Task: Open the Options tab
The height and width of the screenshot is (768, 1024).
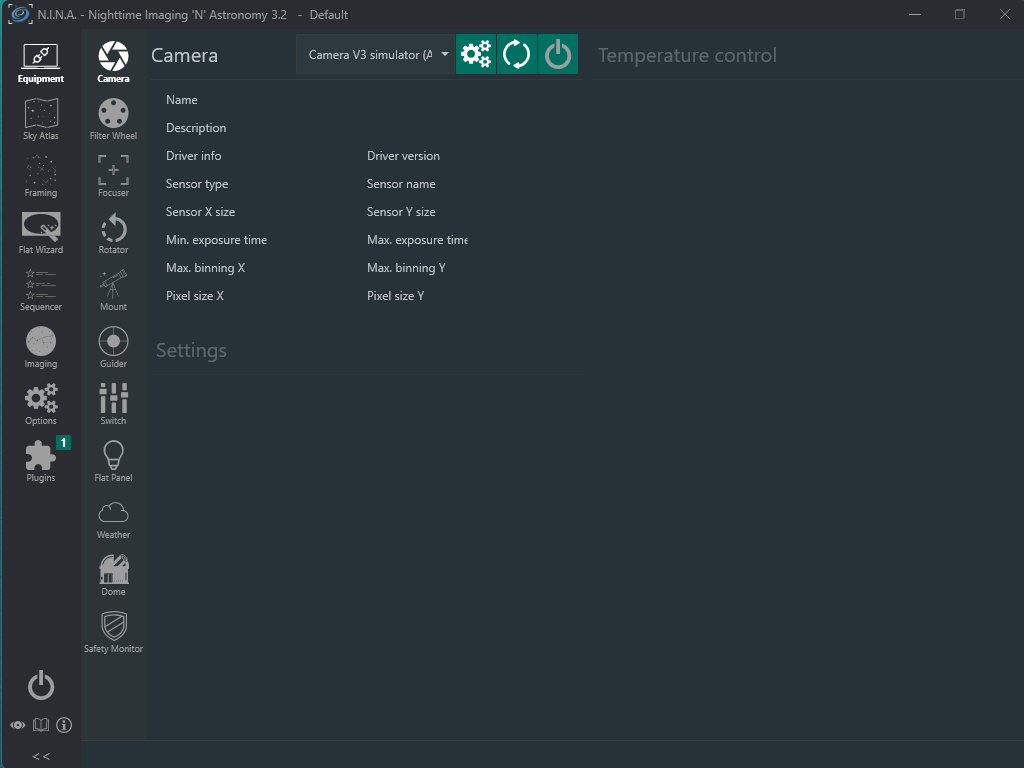Action: (x=40, y=404)
